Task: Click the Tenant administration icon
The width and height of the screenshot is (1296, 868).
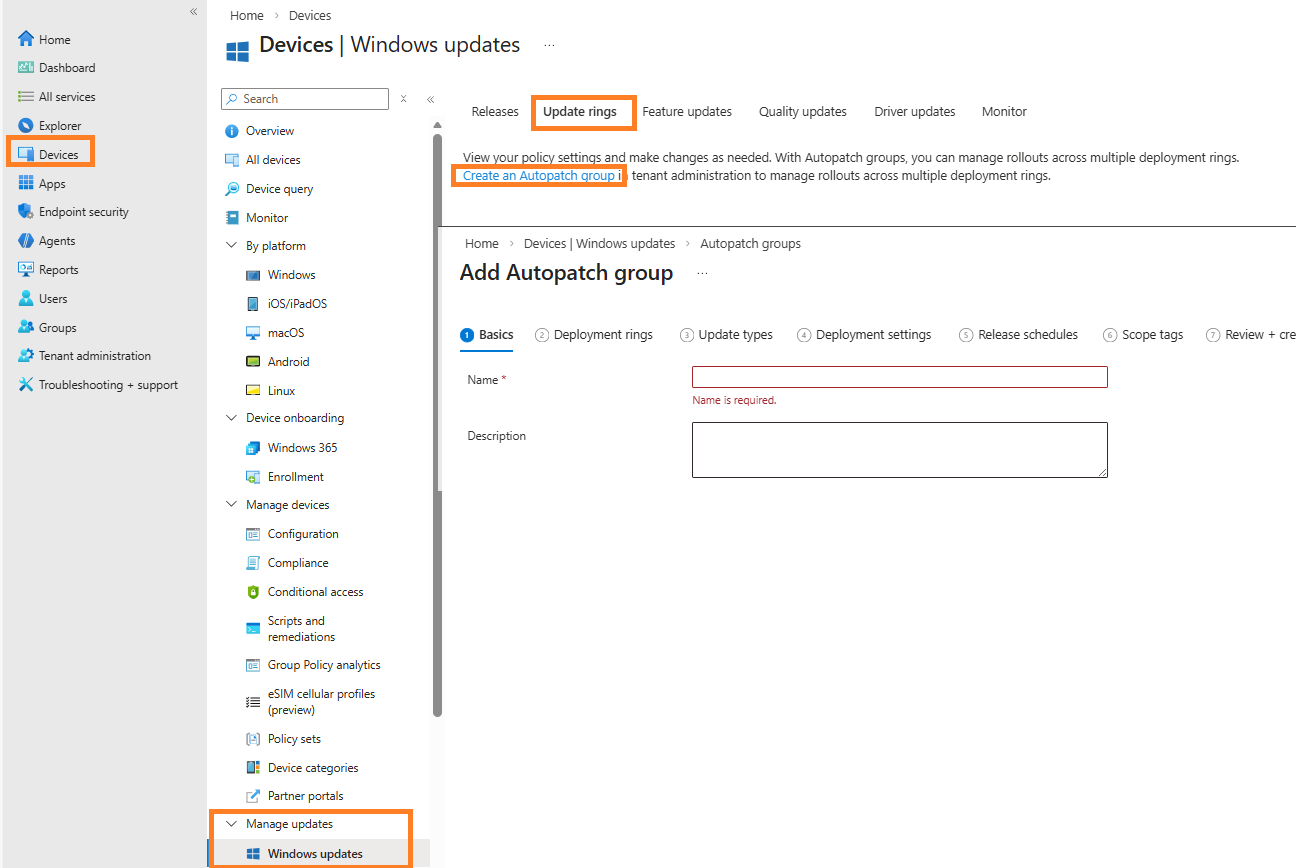Action: click(26, 356)
